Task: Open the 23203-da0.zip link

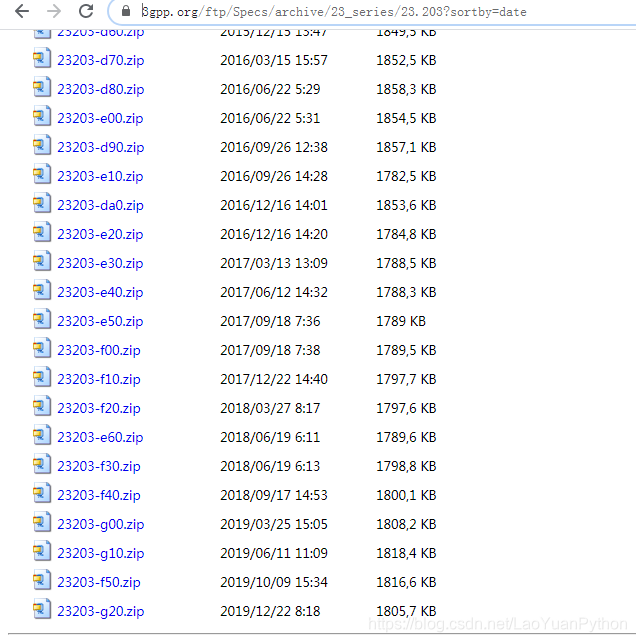Action: coord(100,205)
